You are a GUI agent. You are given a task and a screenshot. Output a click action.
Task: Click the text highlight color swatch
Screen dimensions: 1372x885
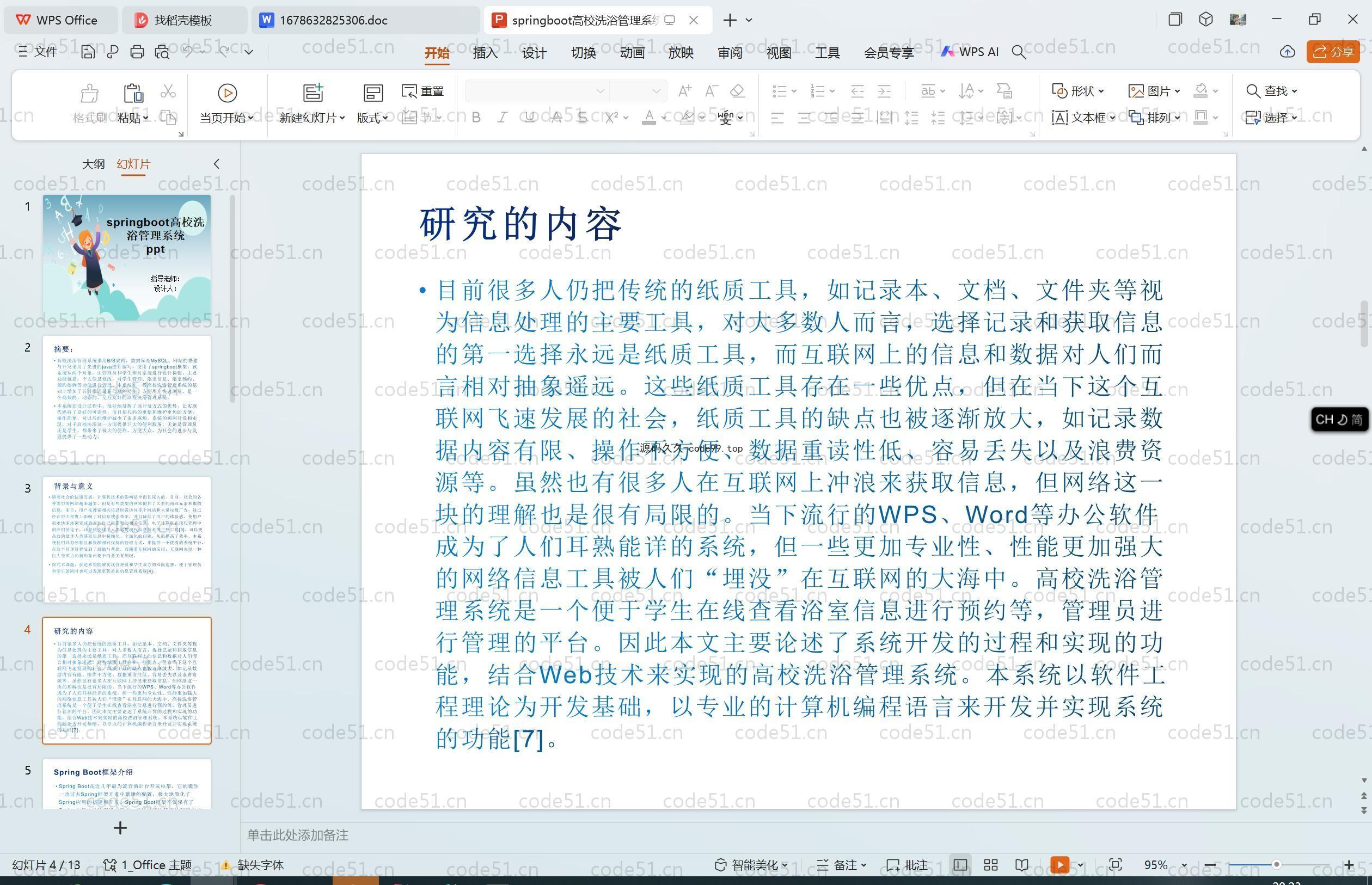[x=687, y=118]
